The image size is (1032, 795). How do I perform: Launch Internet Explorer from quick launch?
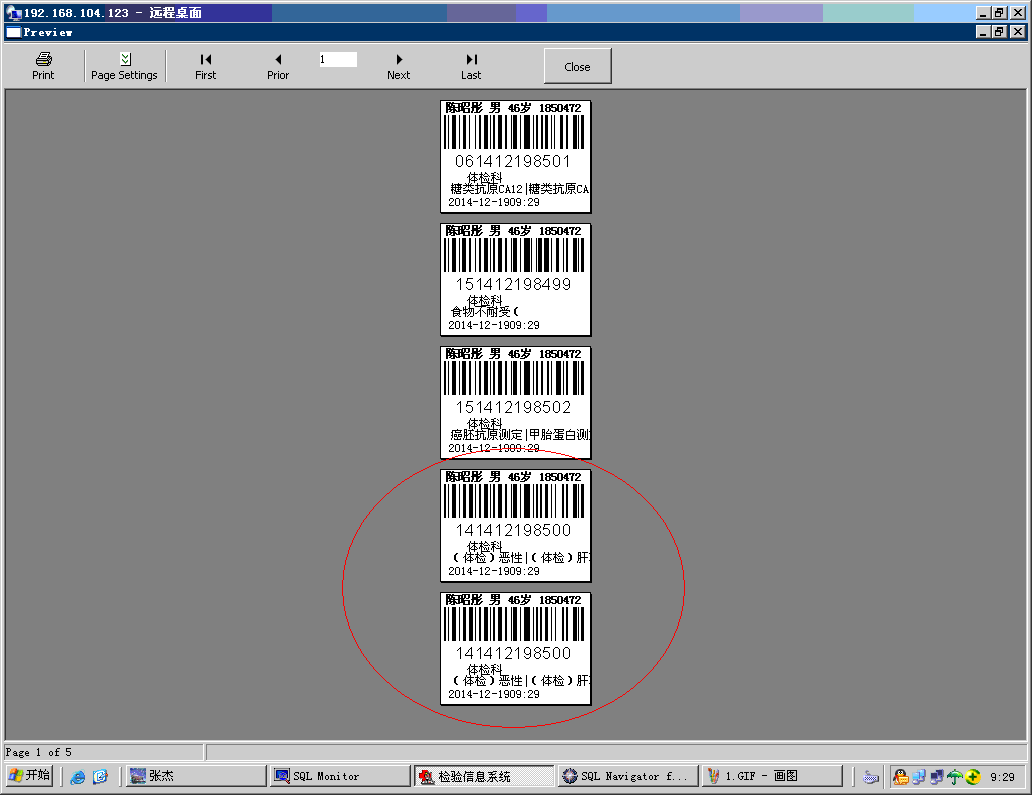[x=78, y=777]
